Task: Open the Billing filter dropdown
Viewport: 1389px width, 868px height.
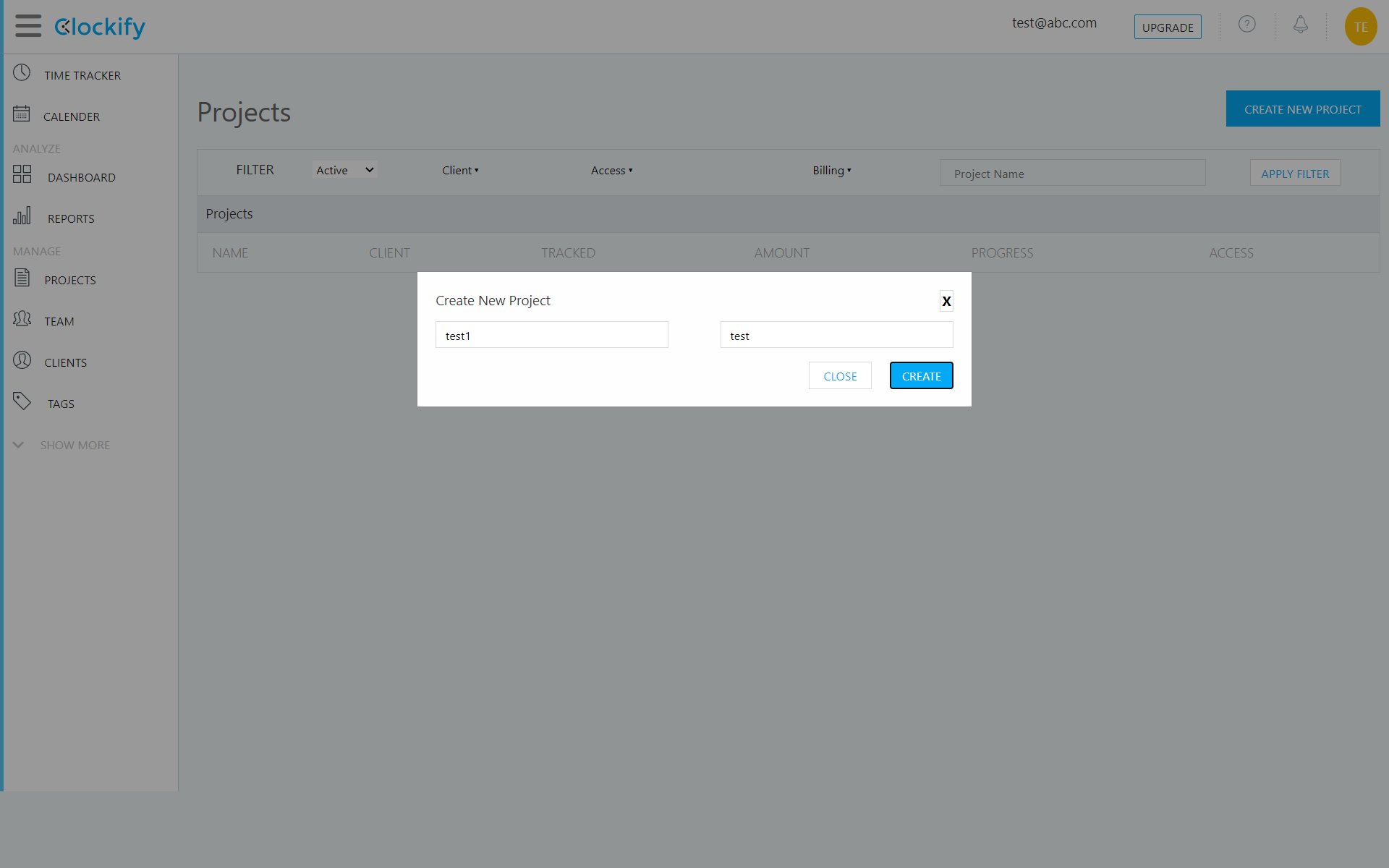Action: (831, 171)
